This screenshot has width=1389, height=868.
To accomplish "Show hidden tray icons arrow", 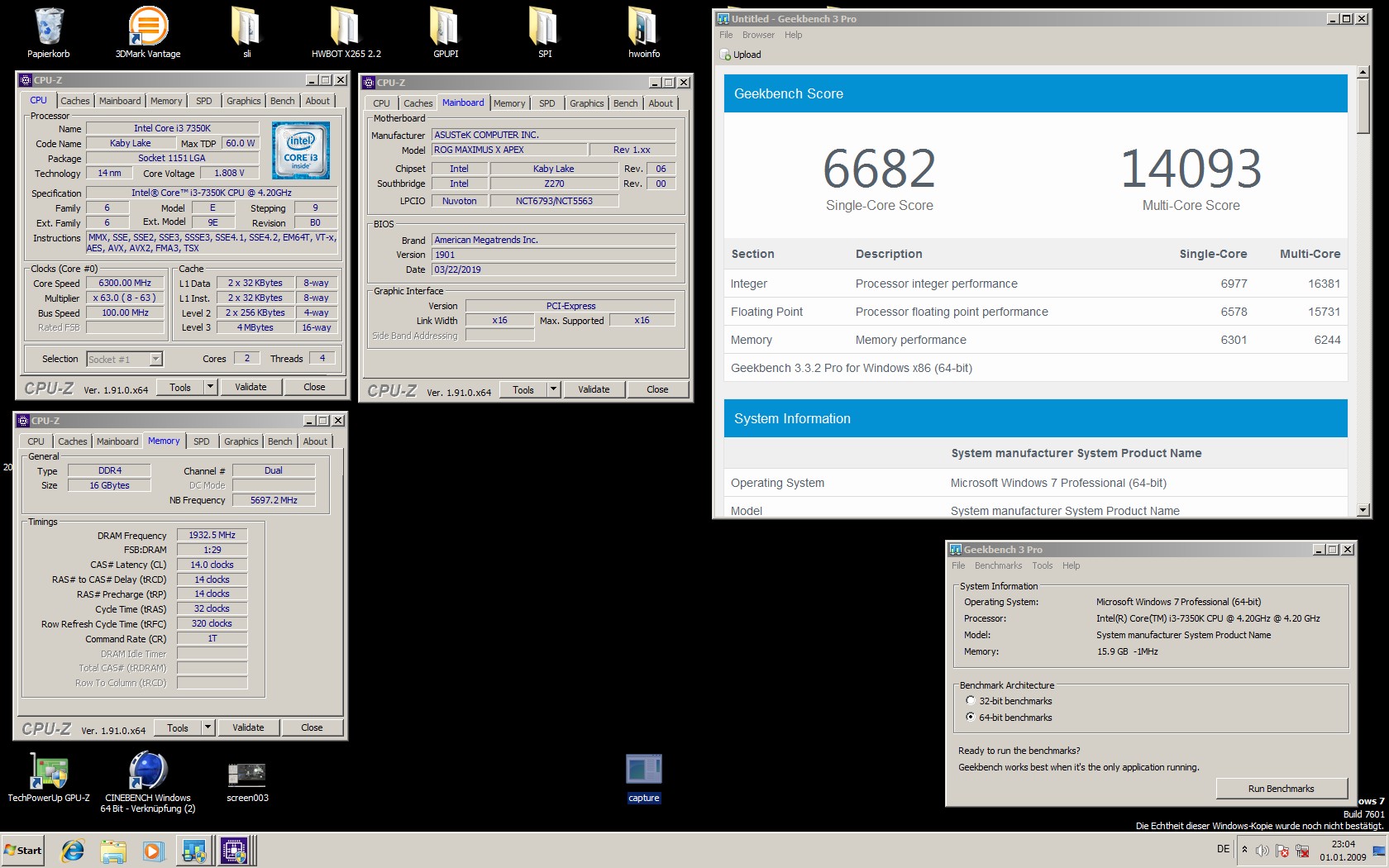I will (1245, 850).
